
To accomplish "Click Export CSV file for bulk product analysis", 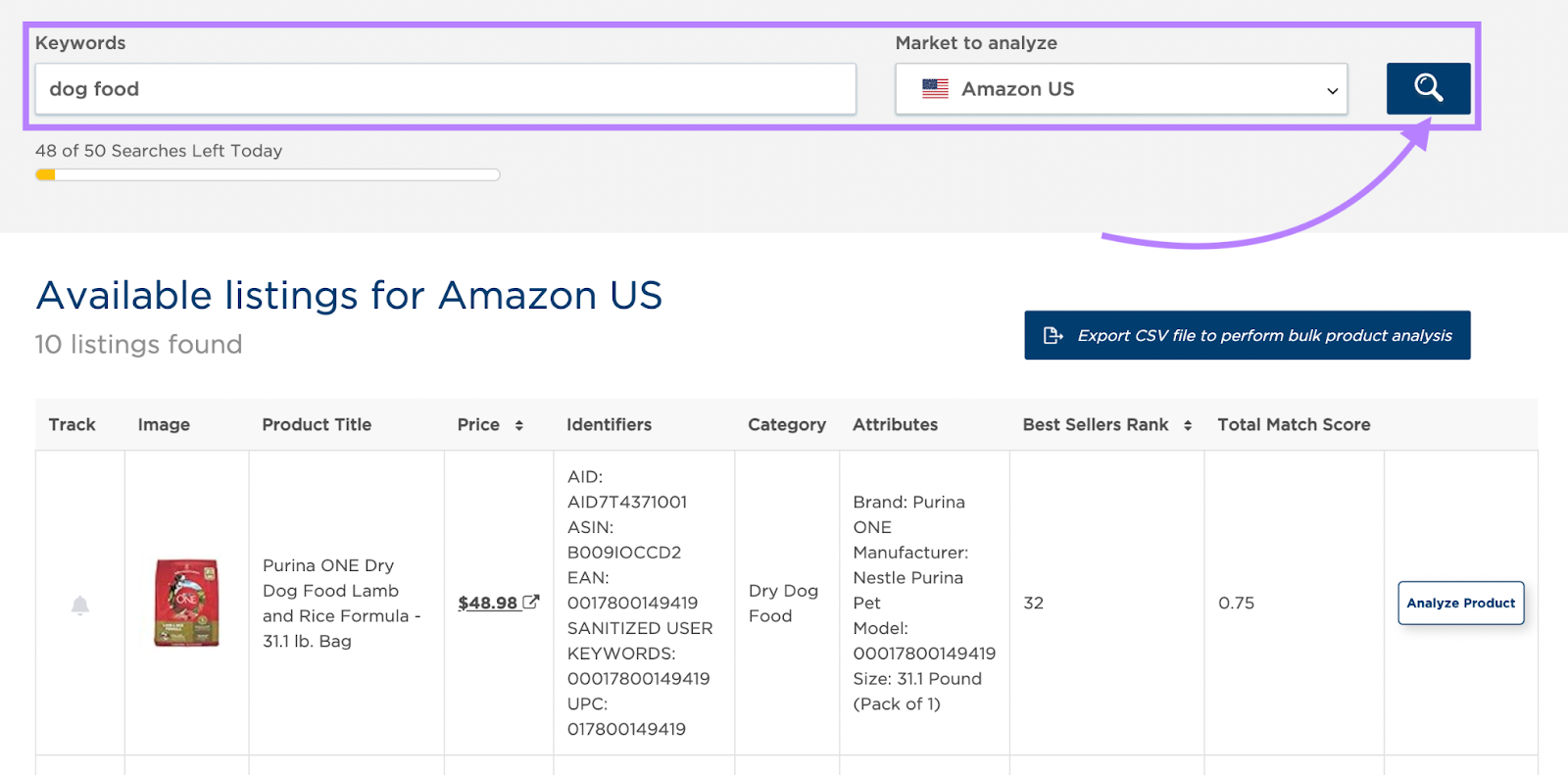I will tap(1246, 335).
